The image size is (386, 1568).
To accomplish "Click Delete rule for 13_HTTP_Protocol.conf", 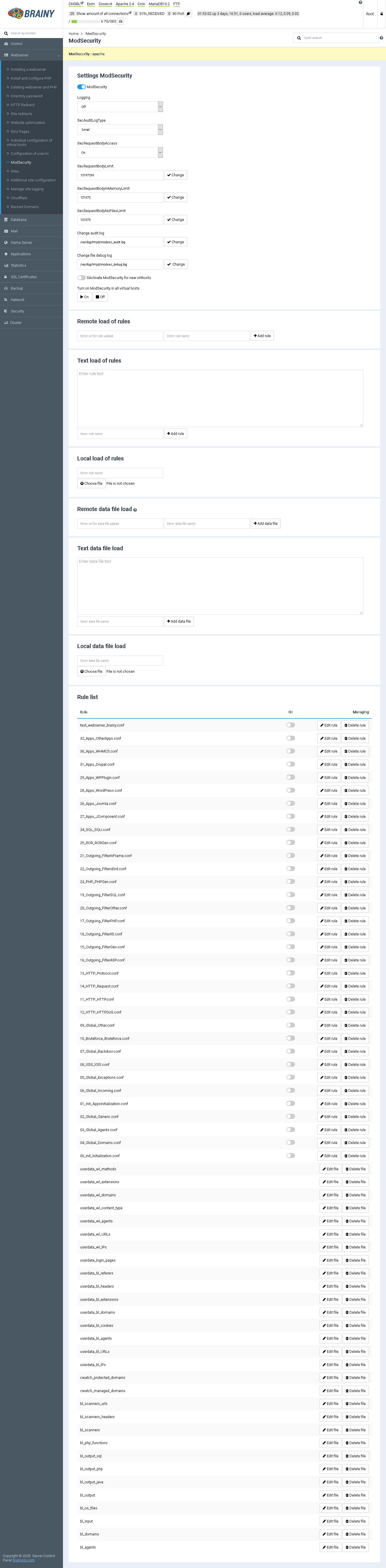I will (x=354, y=973).
